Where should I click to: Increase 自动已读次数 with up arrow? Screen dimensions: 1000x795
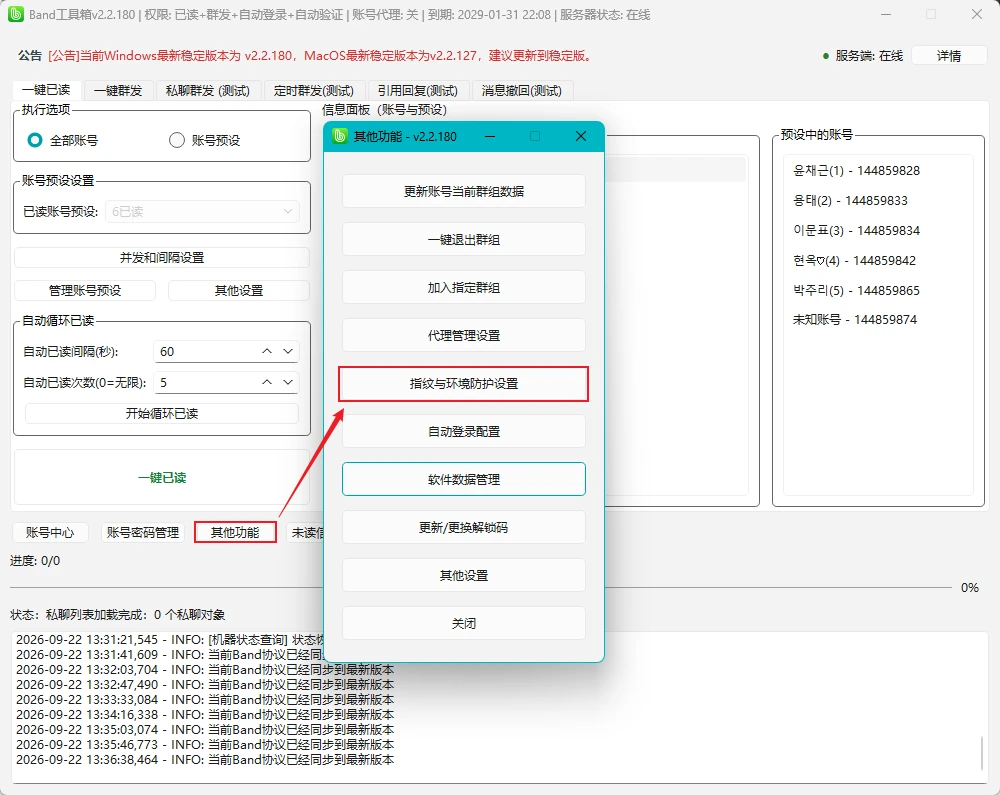click(x=267, y=382)
